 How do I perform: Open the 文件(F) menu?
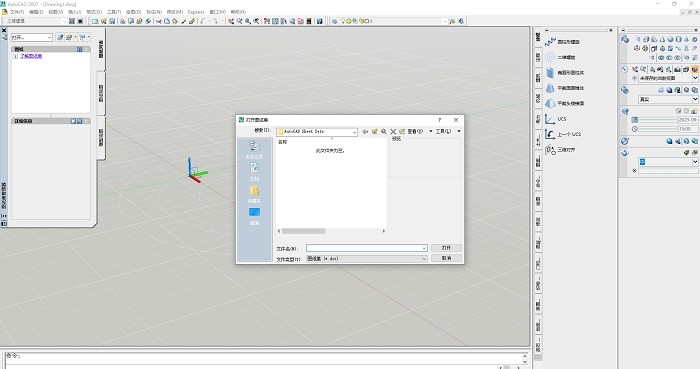tap(17, 12)
